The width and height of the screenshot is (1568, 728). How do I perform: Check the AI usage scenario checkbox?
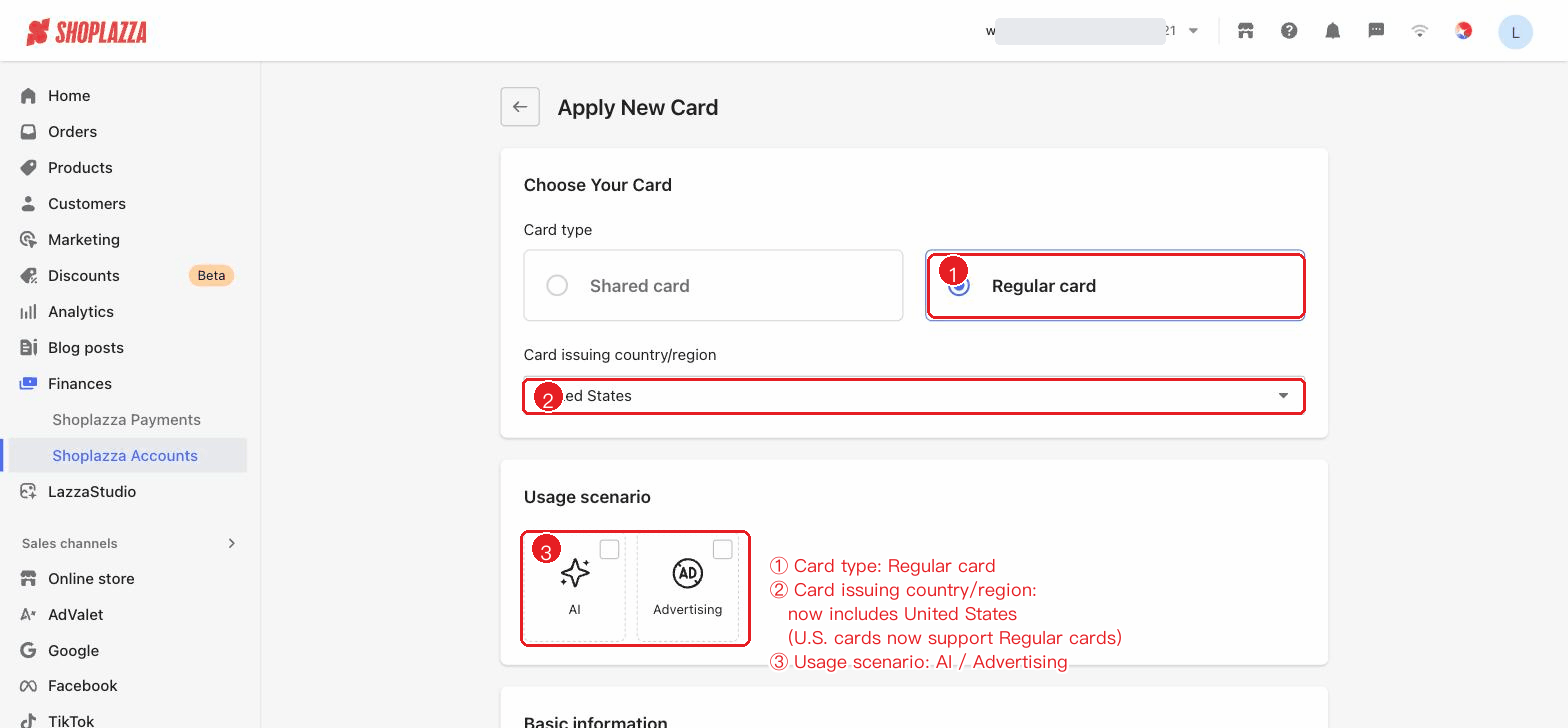pos(609,549)
